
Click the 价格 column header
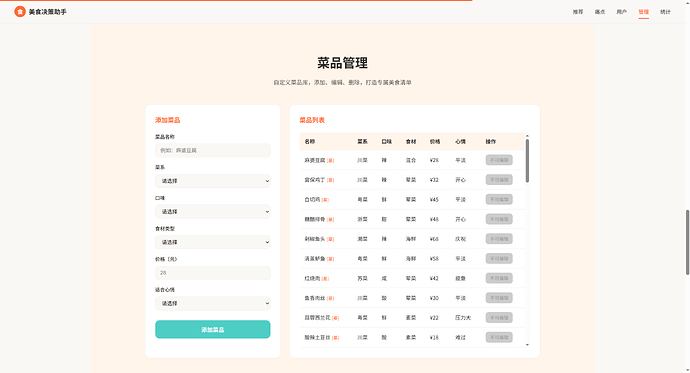[x=435, y=142]
